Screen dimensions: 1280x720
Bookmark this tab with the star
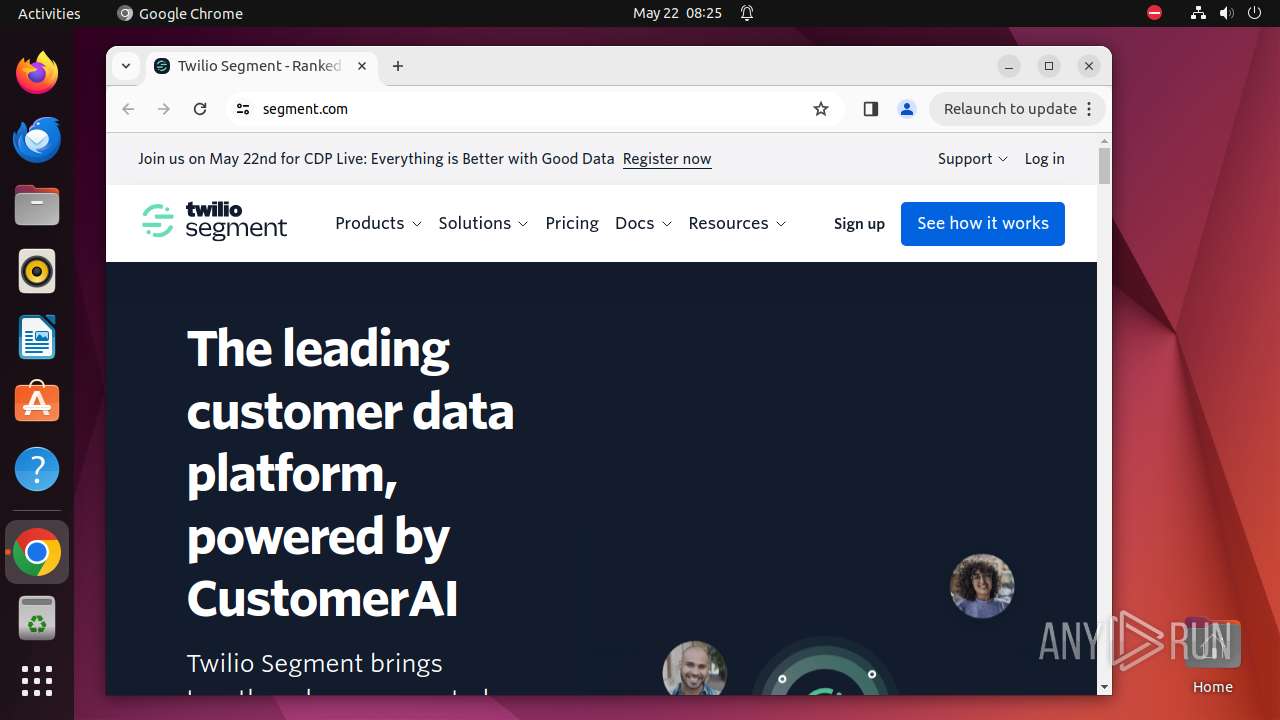pyautogui.click(x=821, y=109)
